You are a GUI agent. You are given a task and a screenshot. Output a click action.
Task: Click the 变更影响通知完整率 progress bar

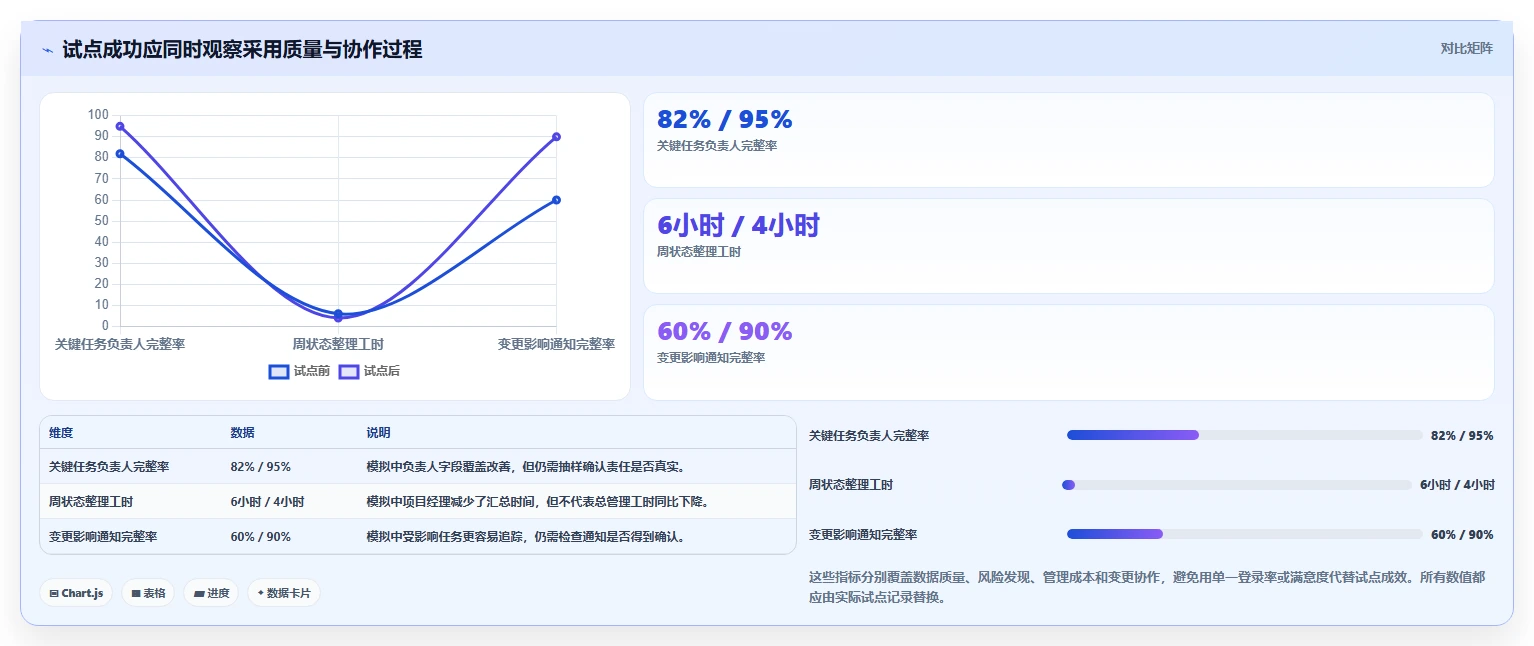coord(1244,534)
